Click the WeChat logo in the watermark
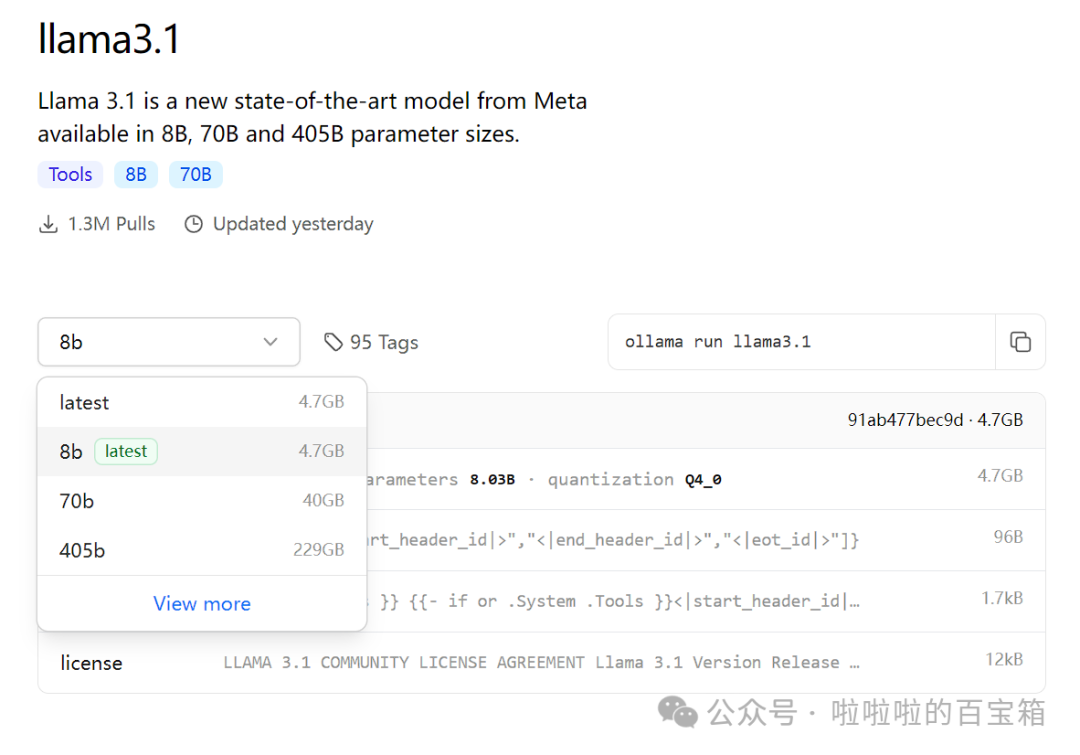1080x755 pixels. 677,712
